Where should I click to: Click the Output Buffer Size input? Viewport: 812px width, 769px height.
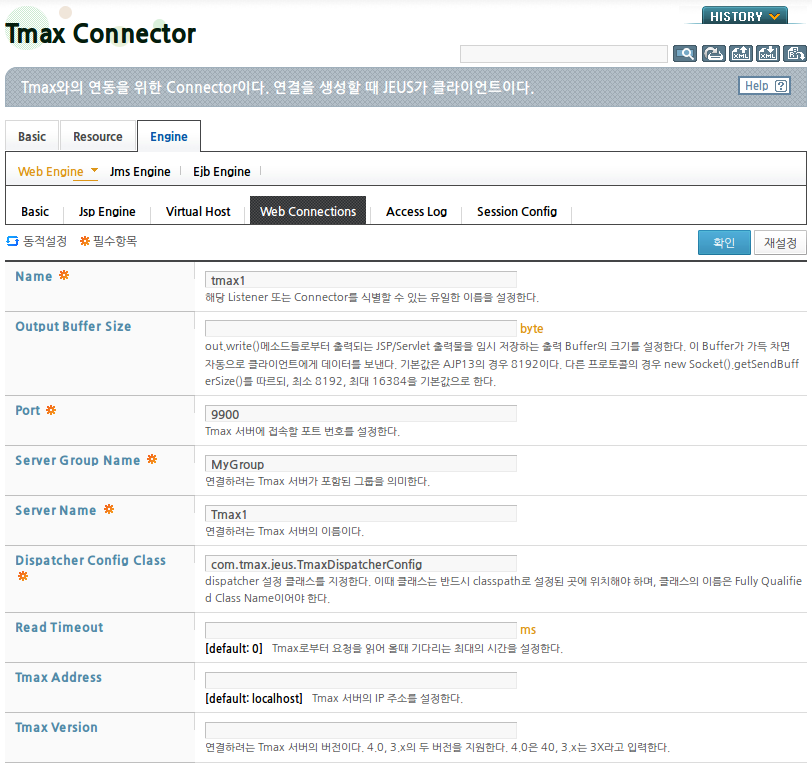tap(361, 328)
